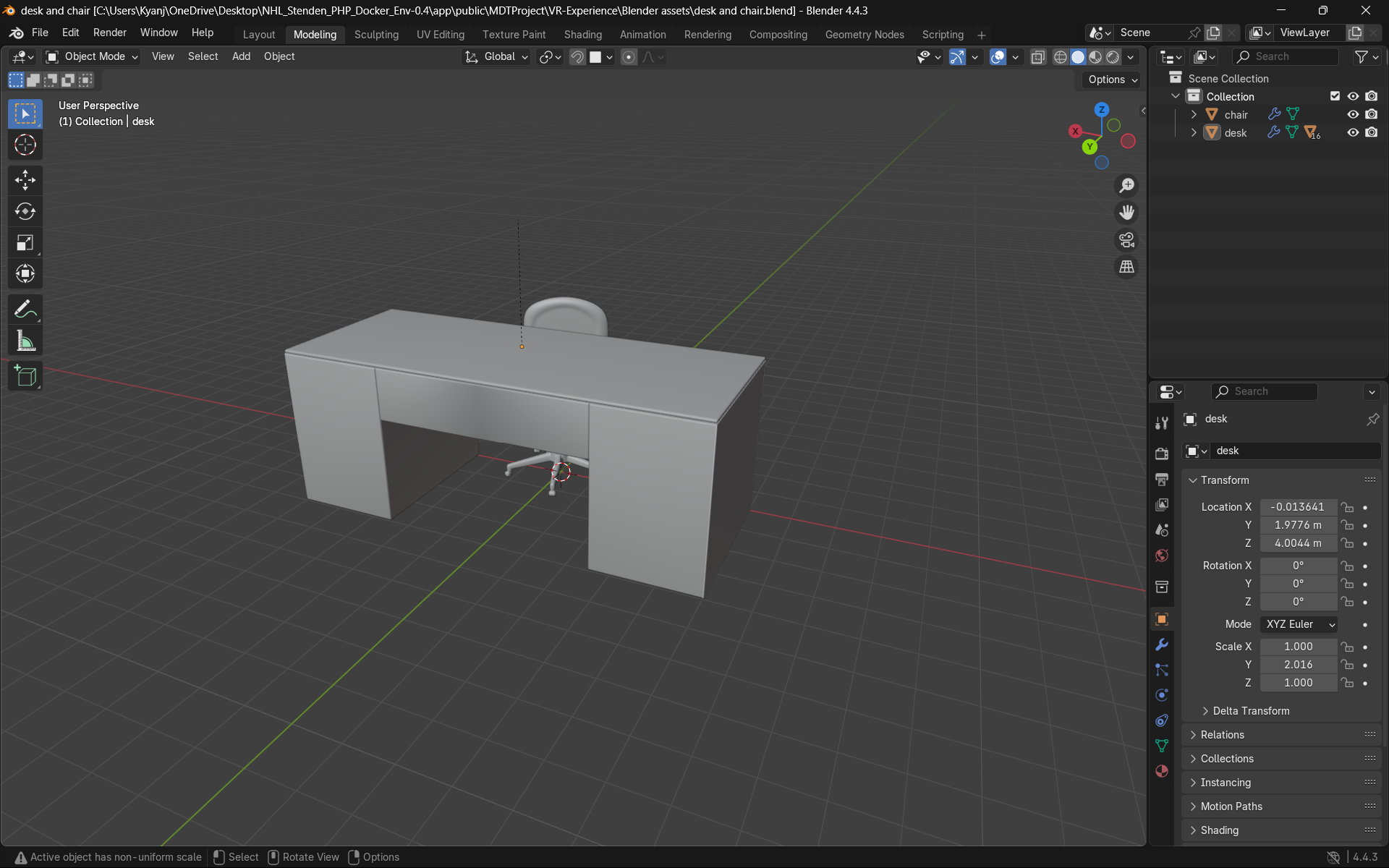Lock Location X value

coord(1347,507)
